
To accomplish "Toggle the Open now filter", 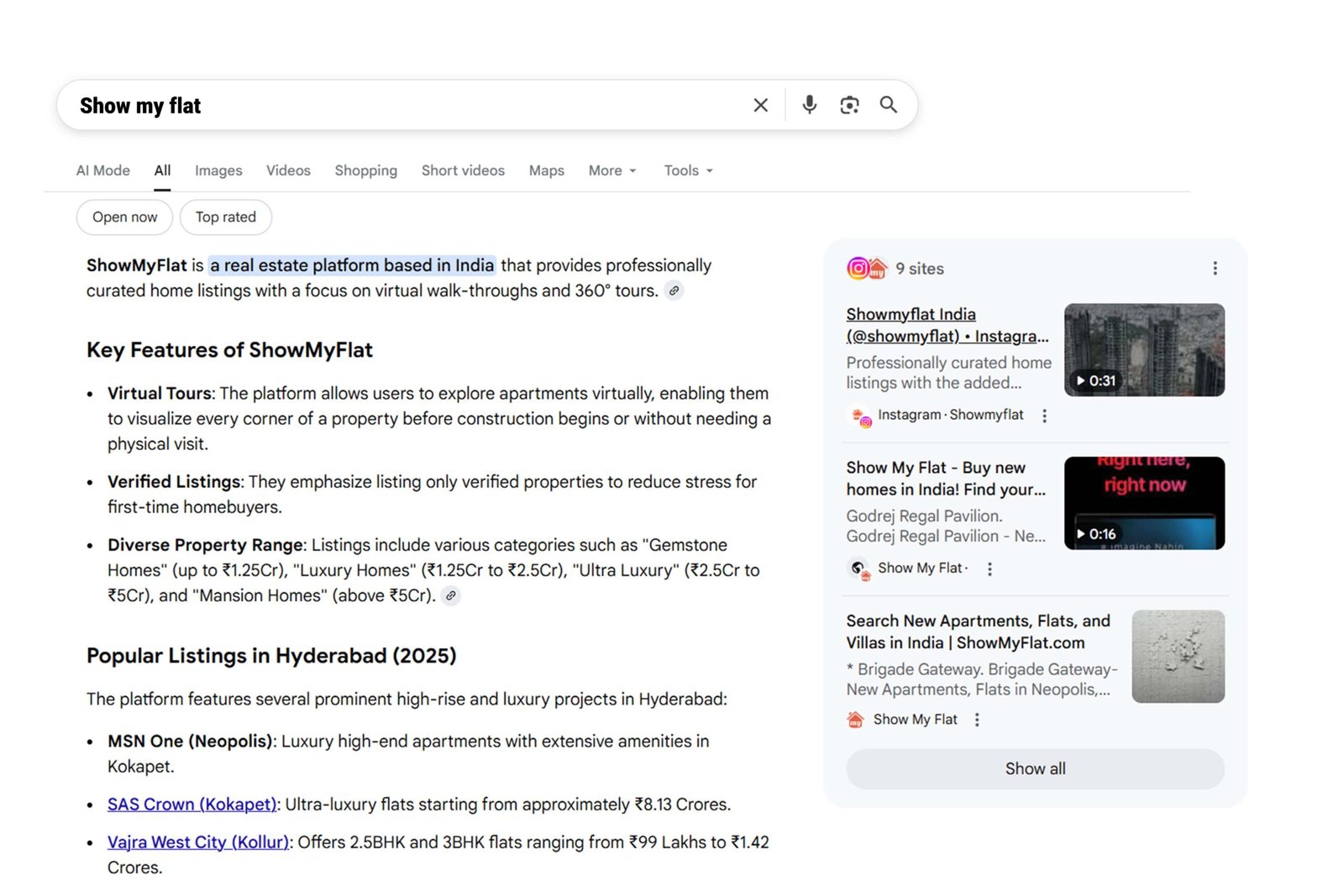I will point(123,217).
